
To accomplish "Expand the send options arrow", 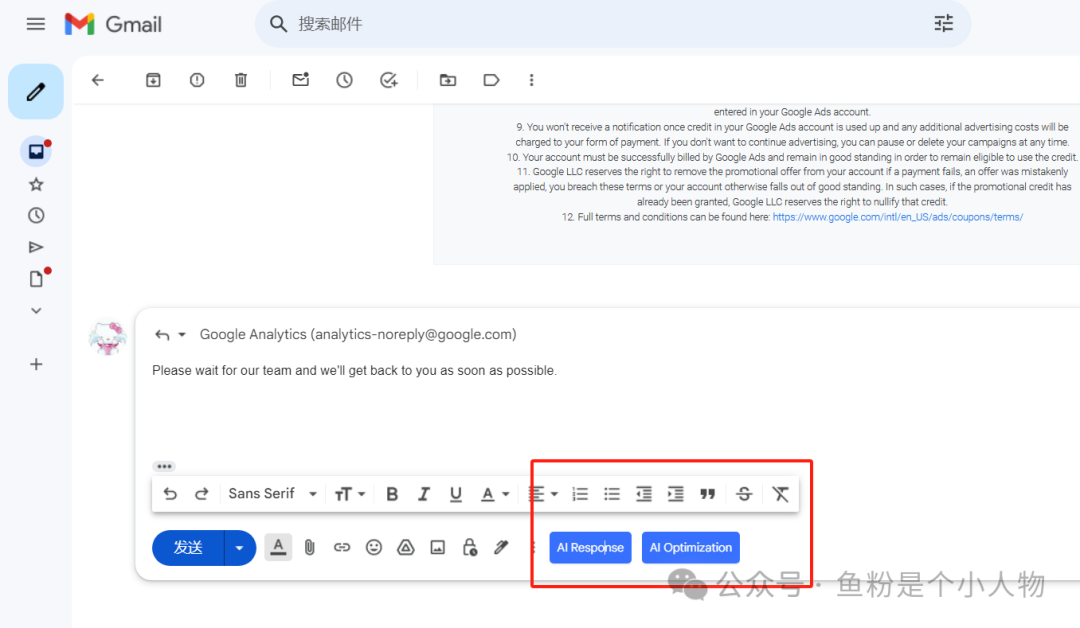I will (240, 547).
